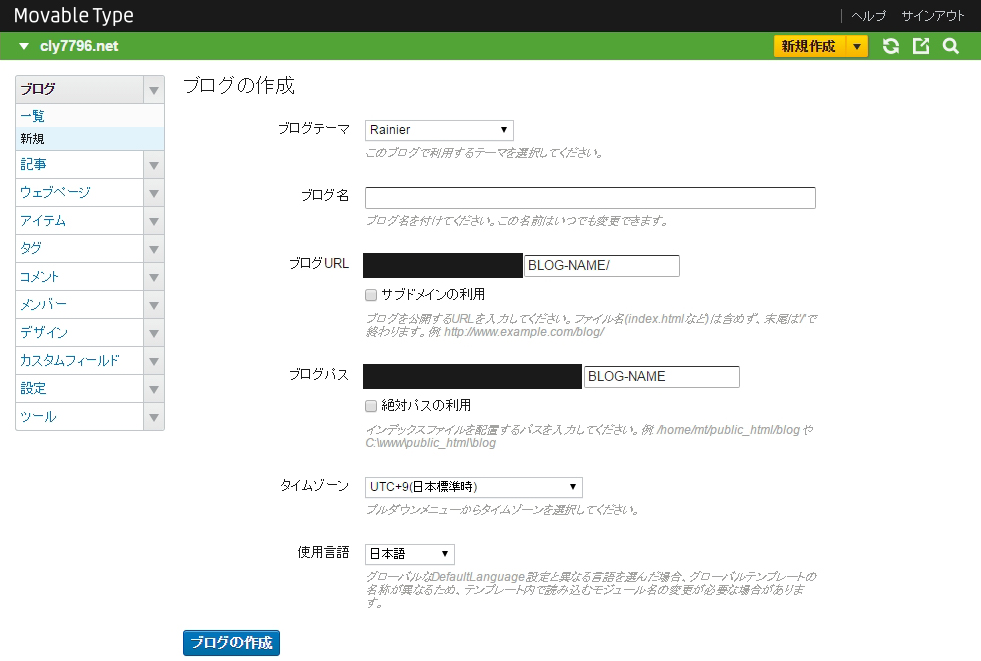The height and width of the screenshot is (661, 981).
Task: Click the Movable Type logo
Action: tap(73, 15)
